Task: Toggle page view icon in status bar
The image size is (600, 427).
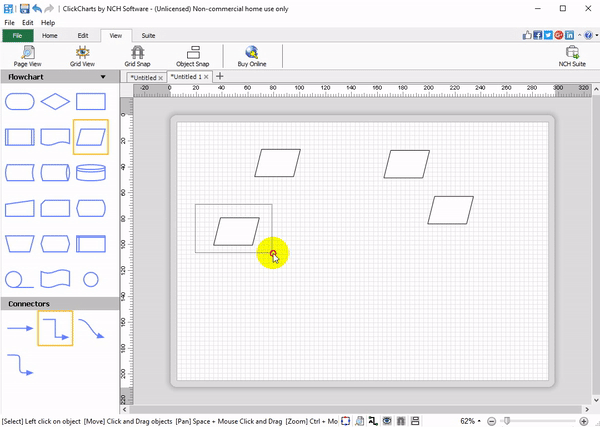Action: pyautogui.click(x=359, y=421)
